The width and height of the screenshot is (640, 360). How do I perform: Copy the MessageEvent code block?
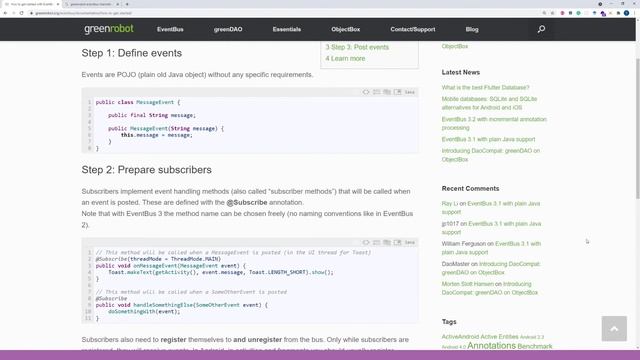387,92
